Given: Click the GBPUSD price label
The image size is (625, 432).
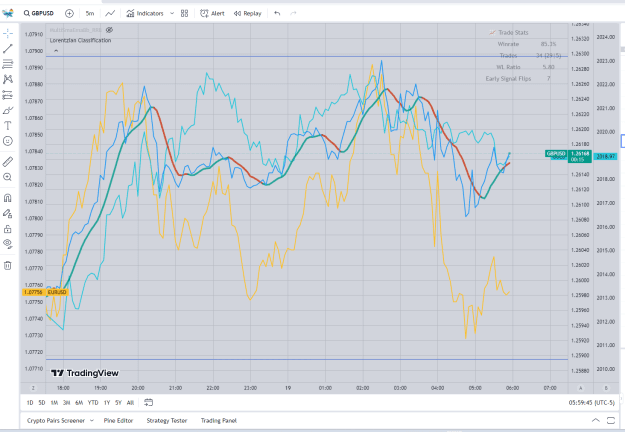Looking at the screenshot, I should 556,153.
